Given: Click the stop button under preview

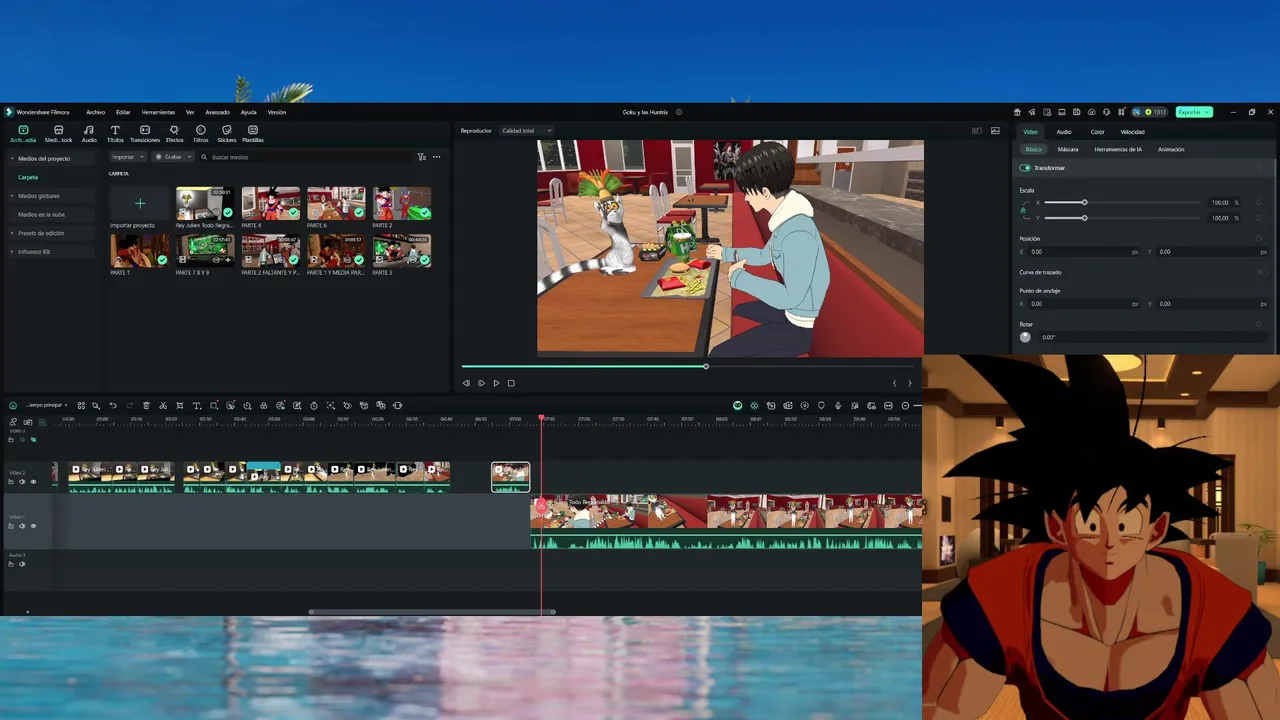Looking at the screenshot, I should [511, 383].
